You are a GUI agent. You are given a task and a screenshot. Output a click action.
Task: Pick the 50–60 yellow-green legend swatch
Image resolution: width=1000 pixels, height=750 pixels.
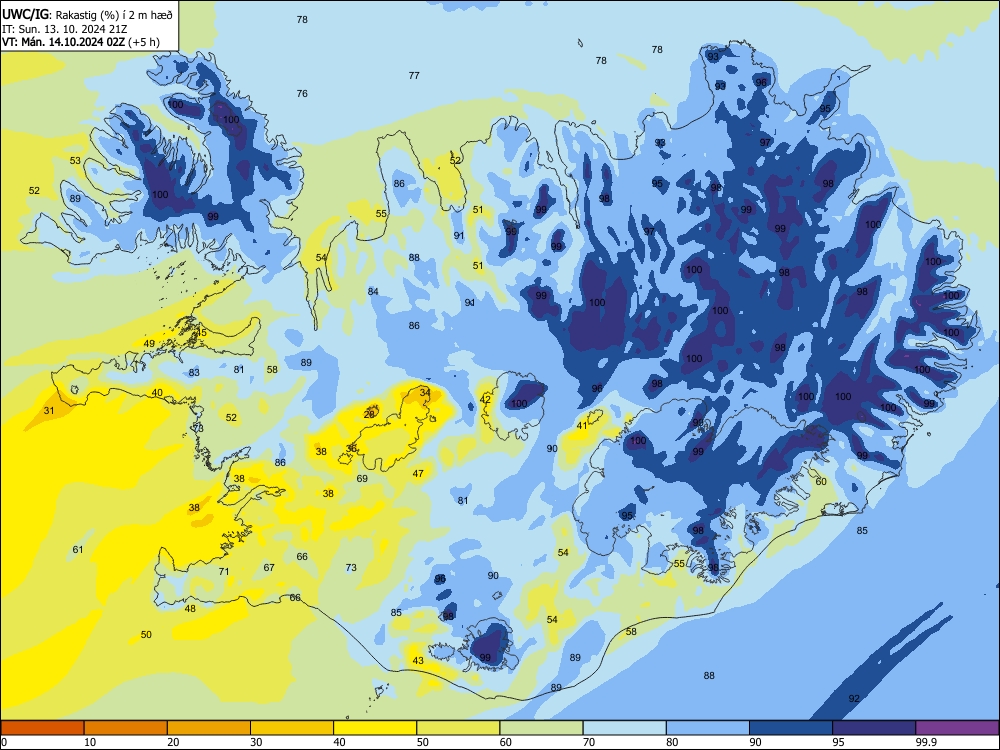tap(458, 728)
